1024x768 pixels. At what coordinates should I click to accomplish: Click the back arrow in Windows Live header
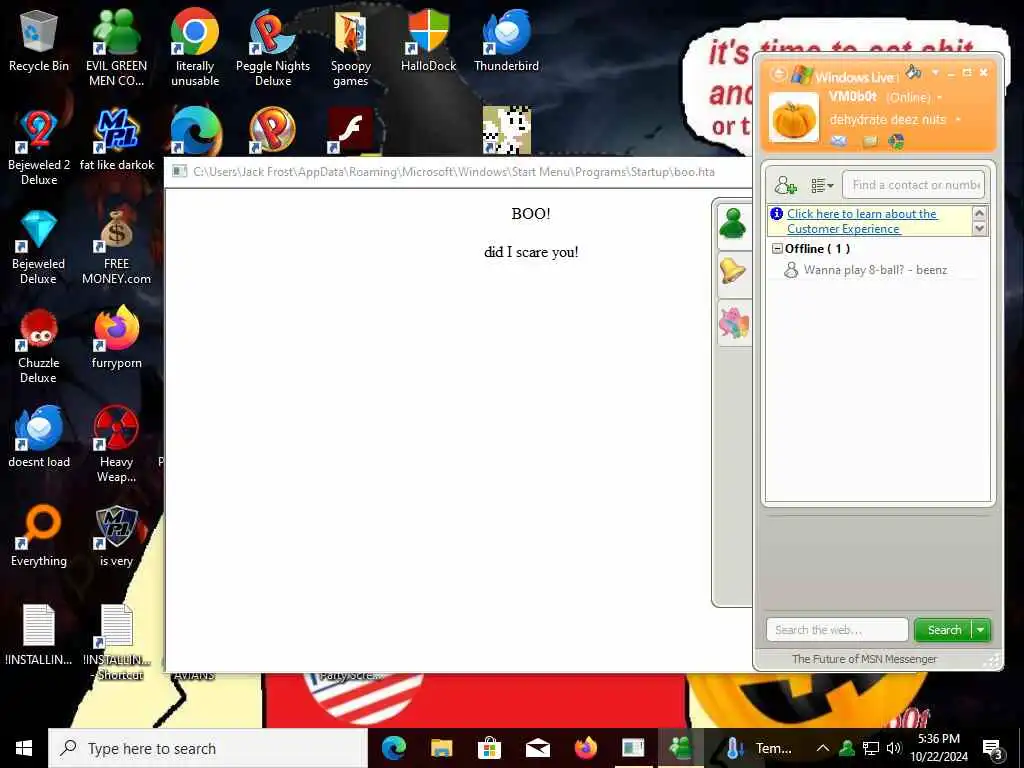coord(778,74)
